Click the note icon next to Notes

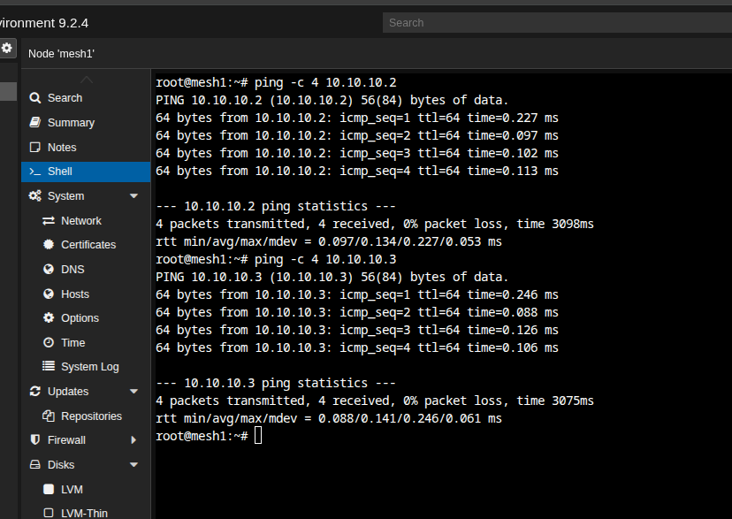[x=35, y=147]
